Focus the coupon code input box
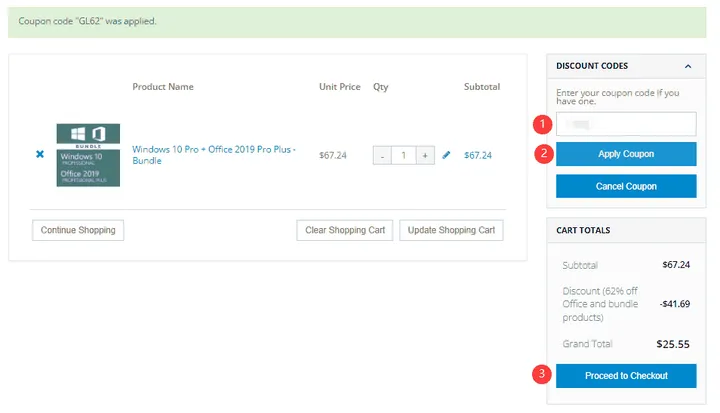Image resolution: width=720 pixels, height=413 pixels. tap(626, 124)
